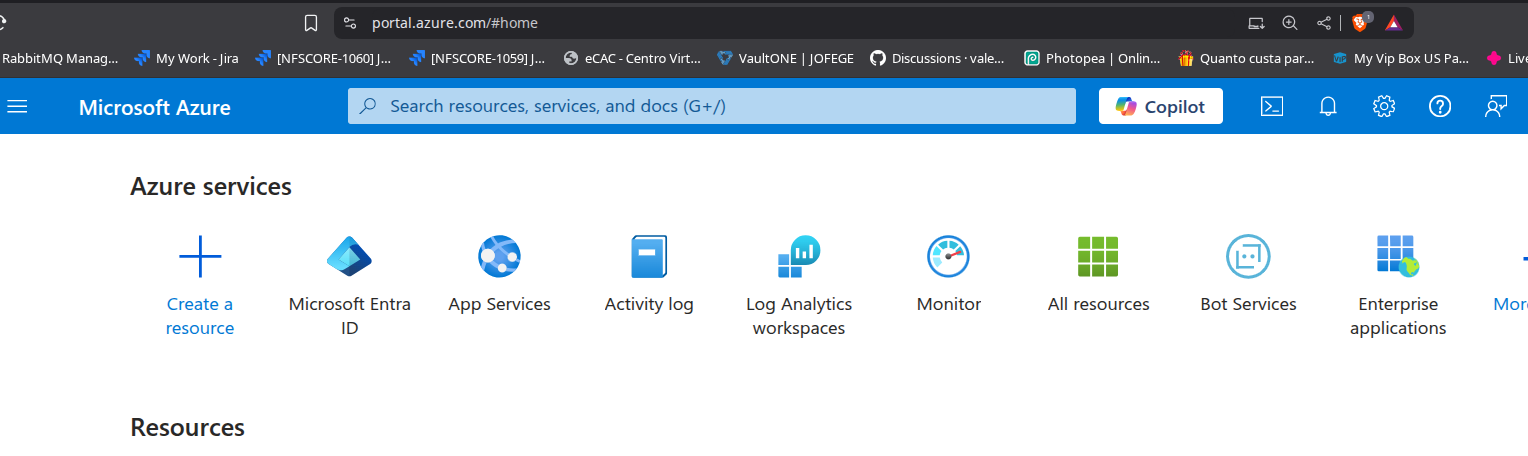Focus the Search resources, services, and docs box

click(x=712, y=106)
